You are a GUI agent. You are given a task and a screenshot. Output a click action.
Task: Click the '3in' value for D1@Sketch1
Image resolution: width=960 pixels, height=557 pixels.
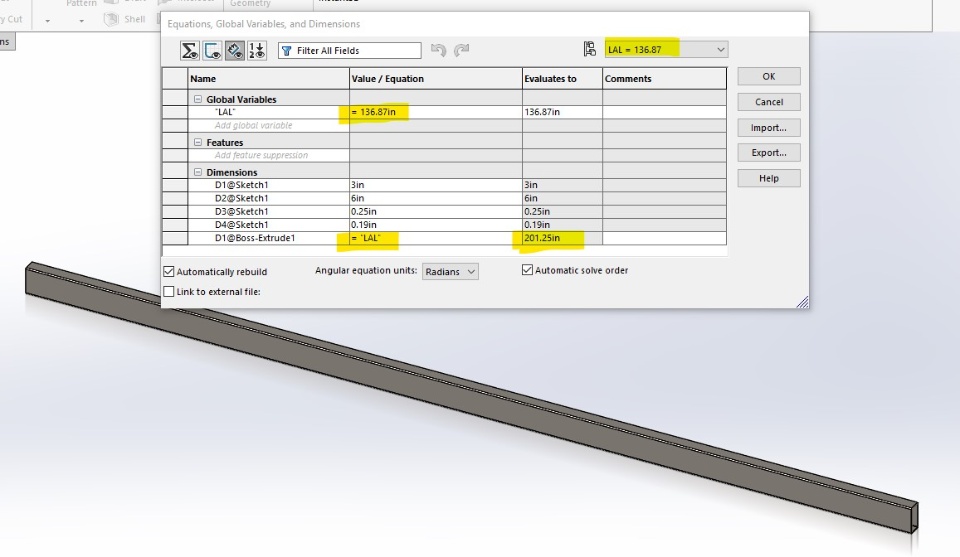pyautogui.click(x=436, y=185)
